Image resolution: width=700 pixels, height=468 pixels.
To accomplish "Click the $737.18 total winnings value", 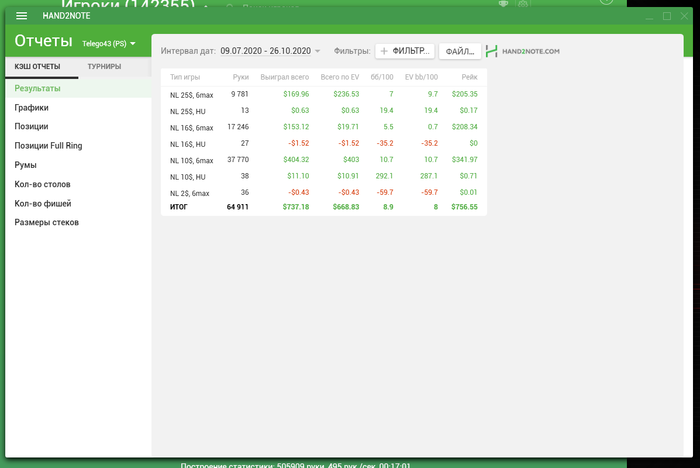I will click(296, 207).
